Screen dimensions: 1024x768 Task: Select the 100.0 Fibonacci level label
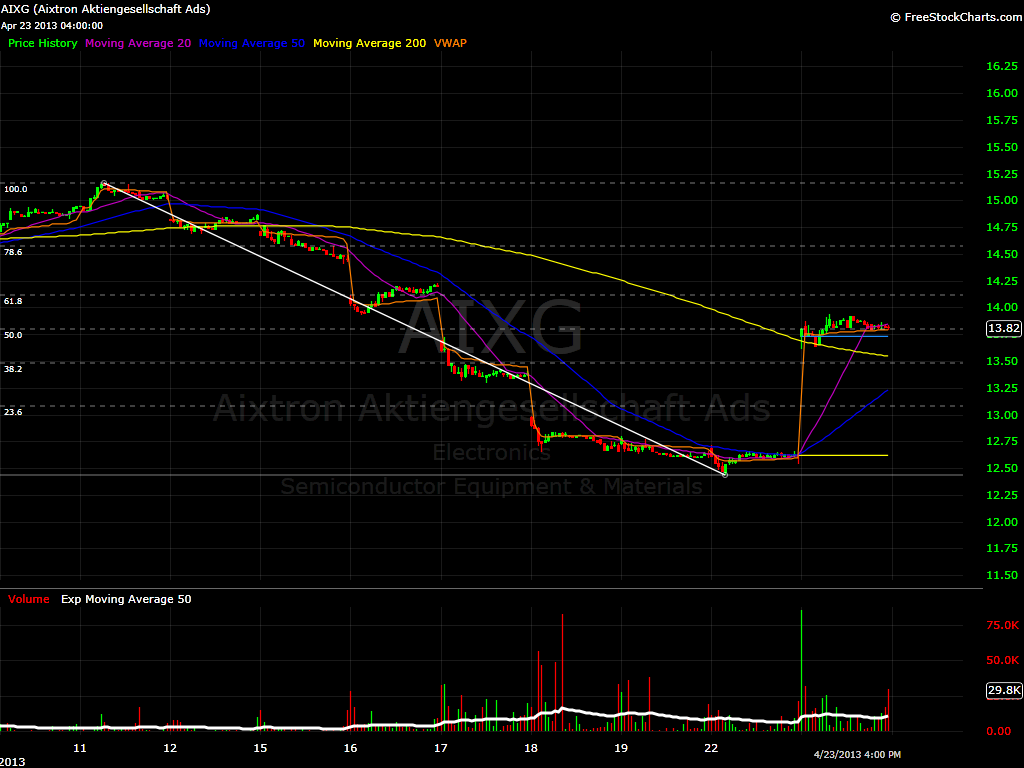pyautogui.click(x=14, y=188)
